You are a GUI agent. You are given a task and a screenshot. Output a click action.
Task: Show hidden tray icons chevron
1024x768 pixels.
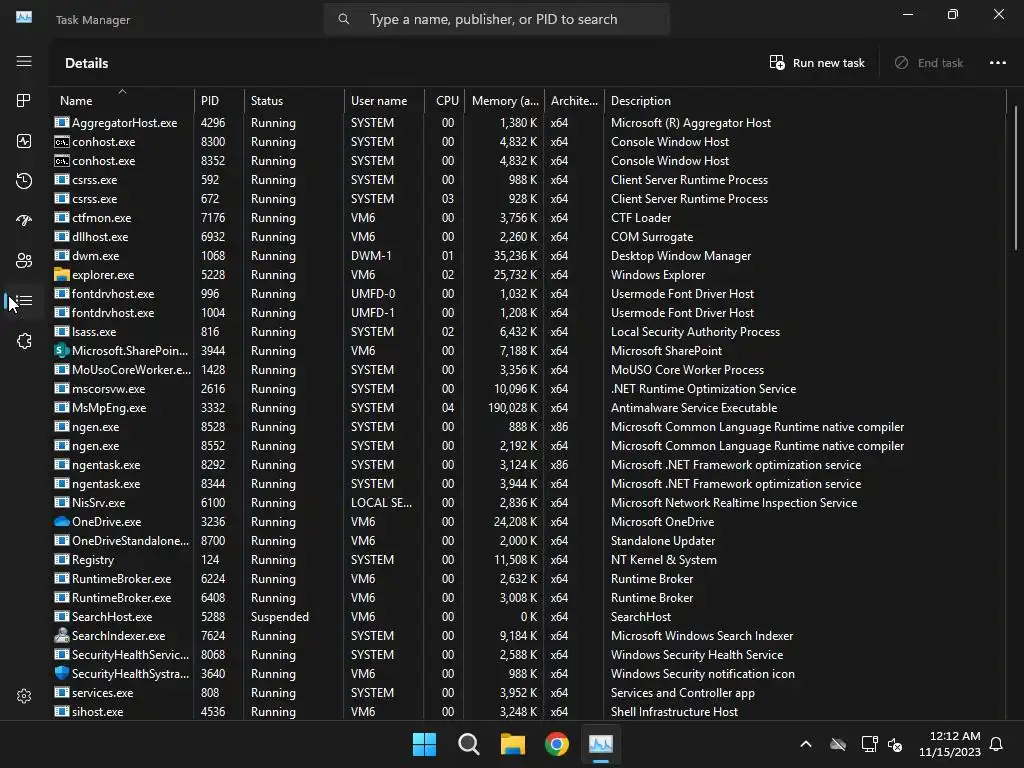[x=806, y=744]
